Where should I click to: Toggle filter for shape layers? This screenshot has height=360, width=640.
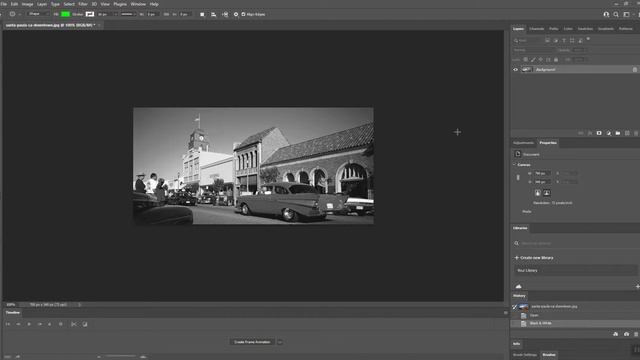point(572,40)
